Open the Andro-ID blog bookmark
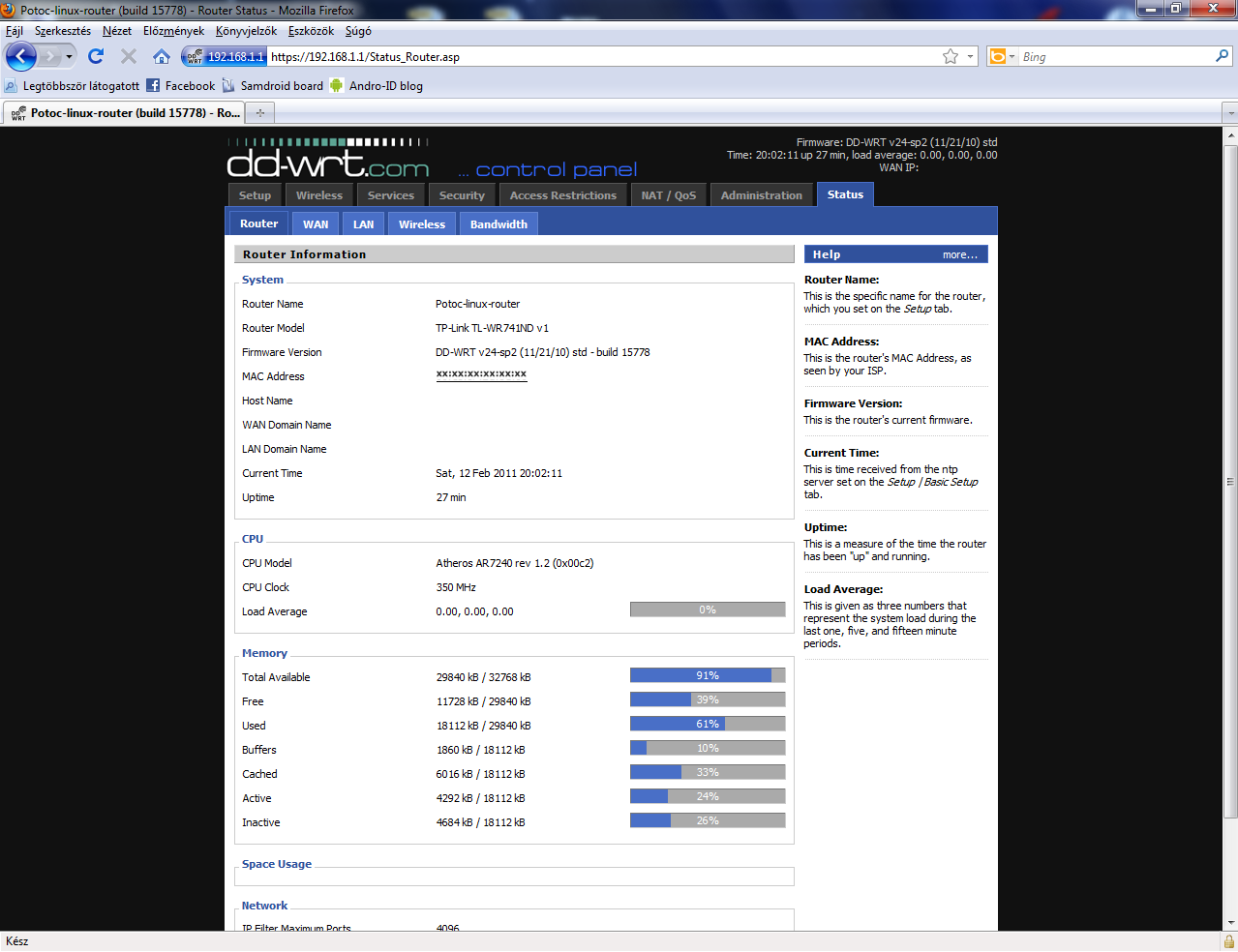The height and width of the screenshot is (952, 1238). pyautogui.click(x=377, y=85)
